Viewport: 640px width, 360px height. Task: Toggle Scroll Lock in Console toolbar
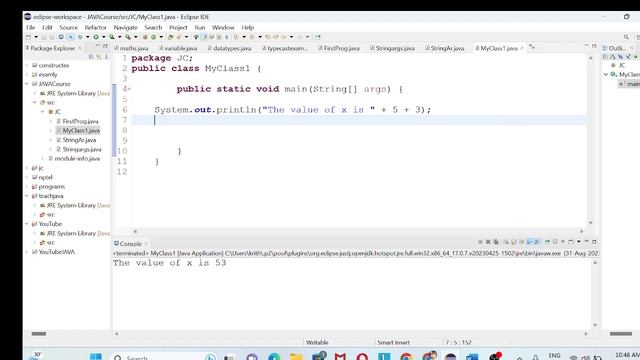point(513,242)
